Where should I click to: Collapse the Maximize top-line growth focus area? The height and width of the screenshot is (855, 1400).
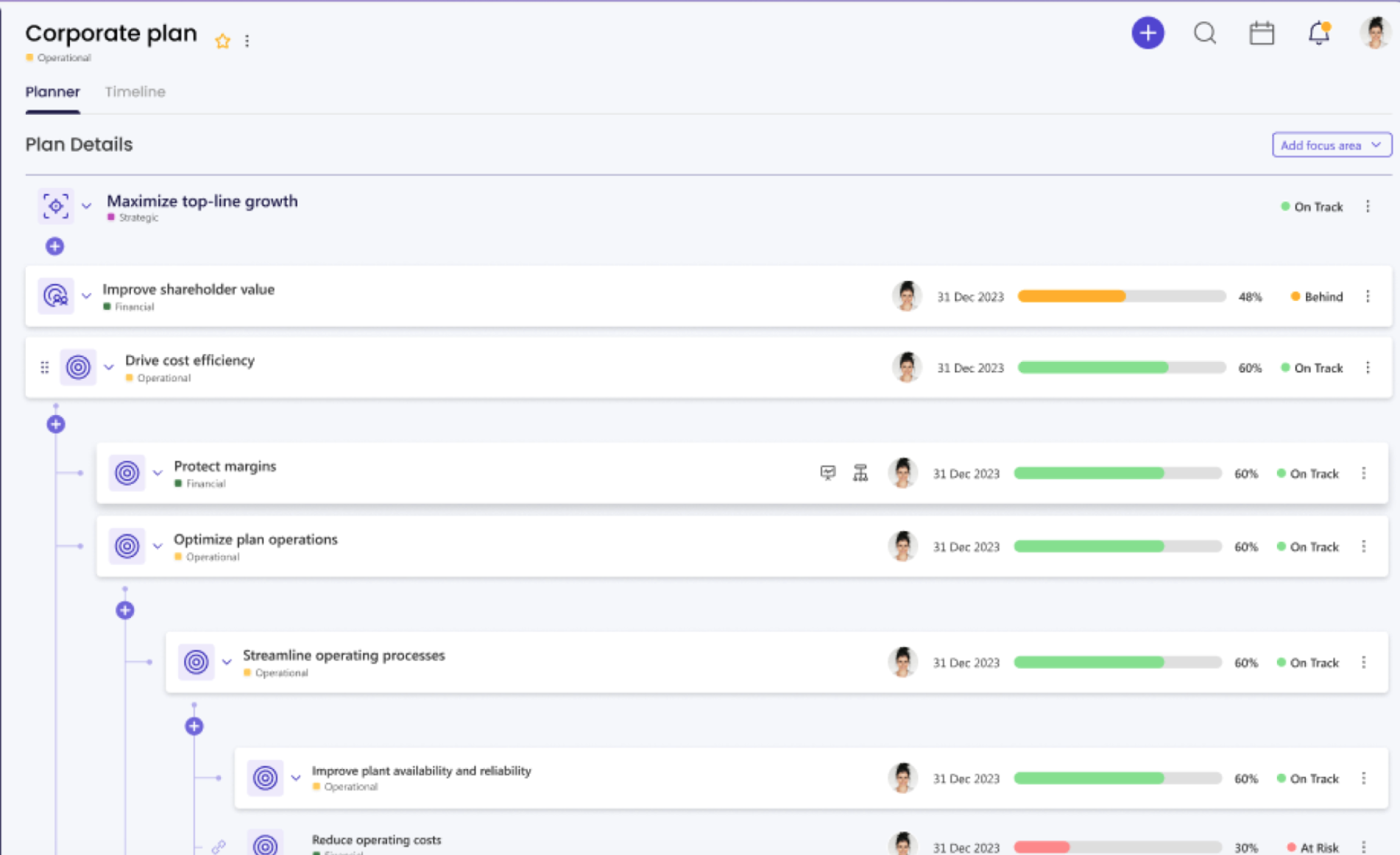pyautogui.click(x=87, y=206)
